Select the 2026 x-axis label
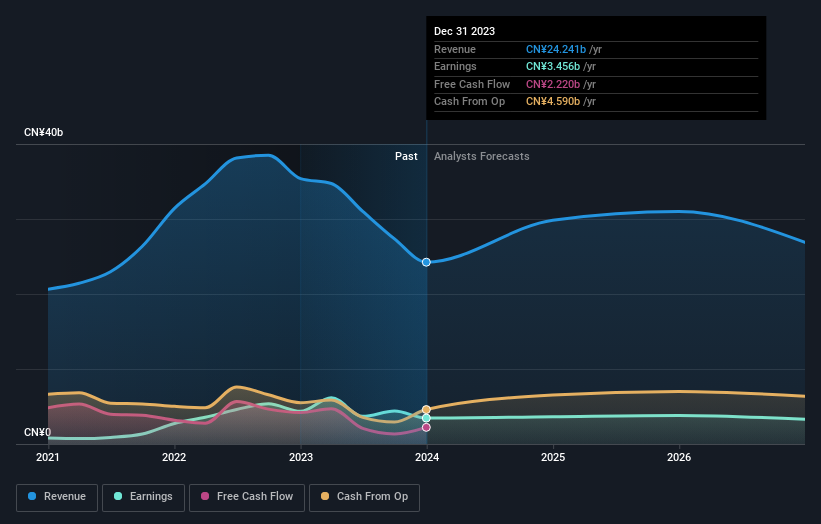 tap(679, 457)
